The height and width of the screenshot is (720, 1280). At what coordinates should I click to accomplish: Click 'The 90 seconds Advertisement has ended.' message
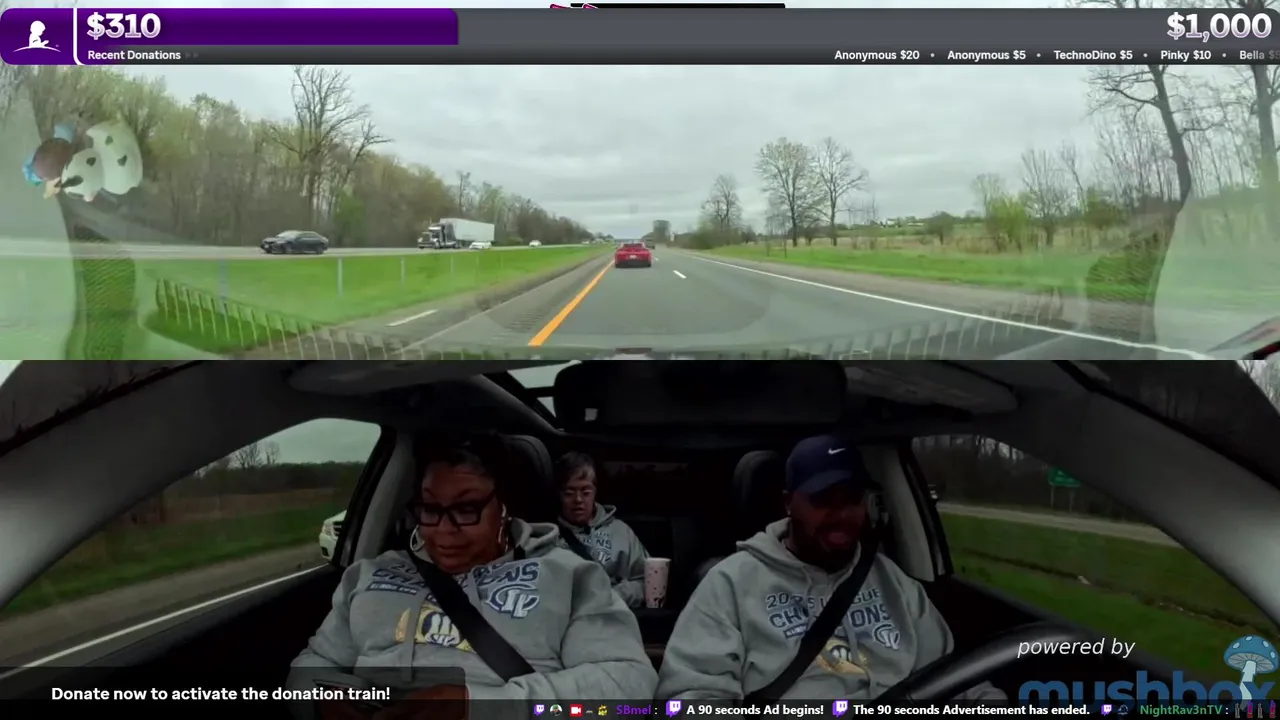coord(973,710)
